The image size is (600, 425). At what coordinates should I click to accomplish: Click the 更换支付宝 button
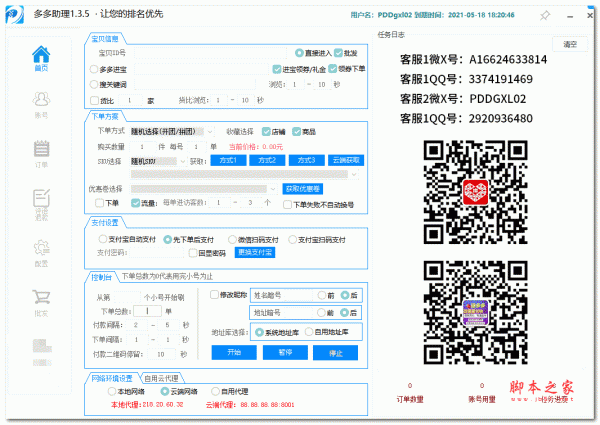[255, 252]
